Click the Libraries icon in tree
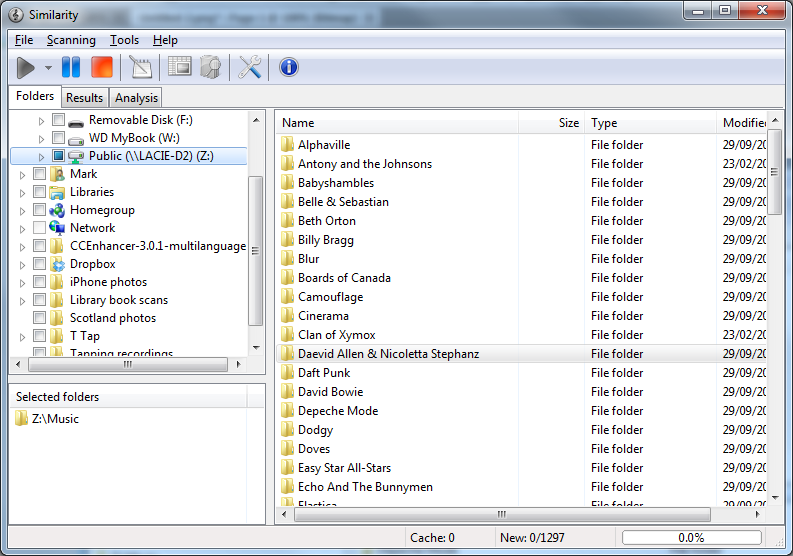 (x=57, y=192)
